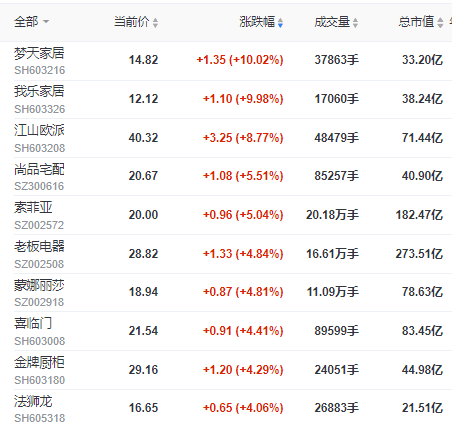Screen dimensions: 452x426
Task: Click the 当前价 column header
Action: click(132, 22)
